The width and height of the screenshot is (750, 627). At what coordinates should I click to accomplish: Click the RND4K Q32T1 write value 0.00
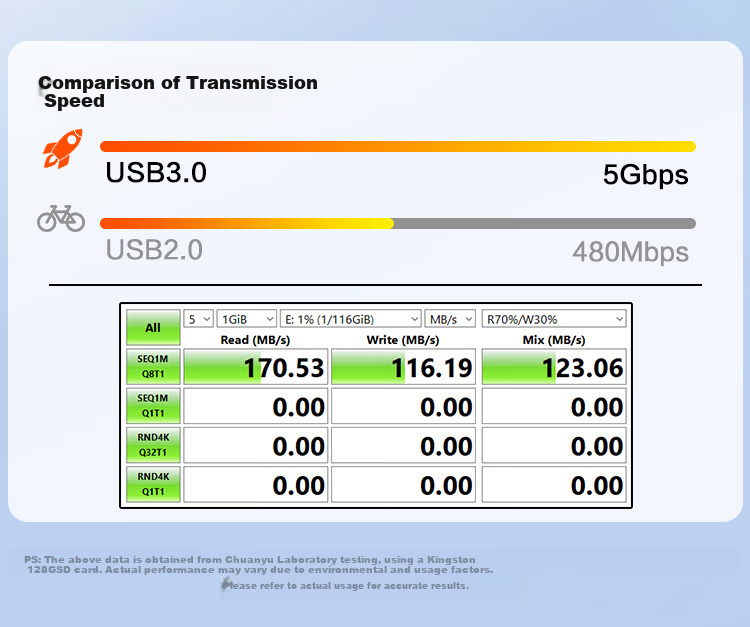(x=404, y=445)
